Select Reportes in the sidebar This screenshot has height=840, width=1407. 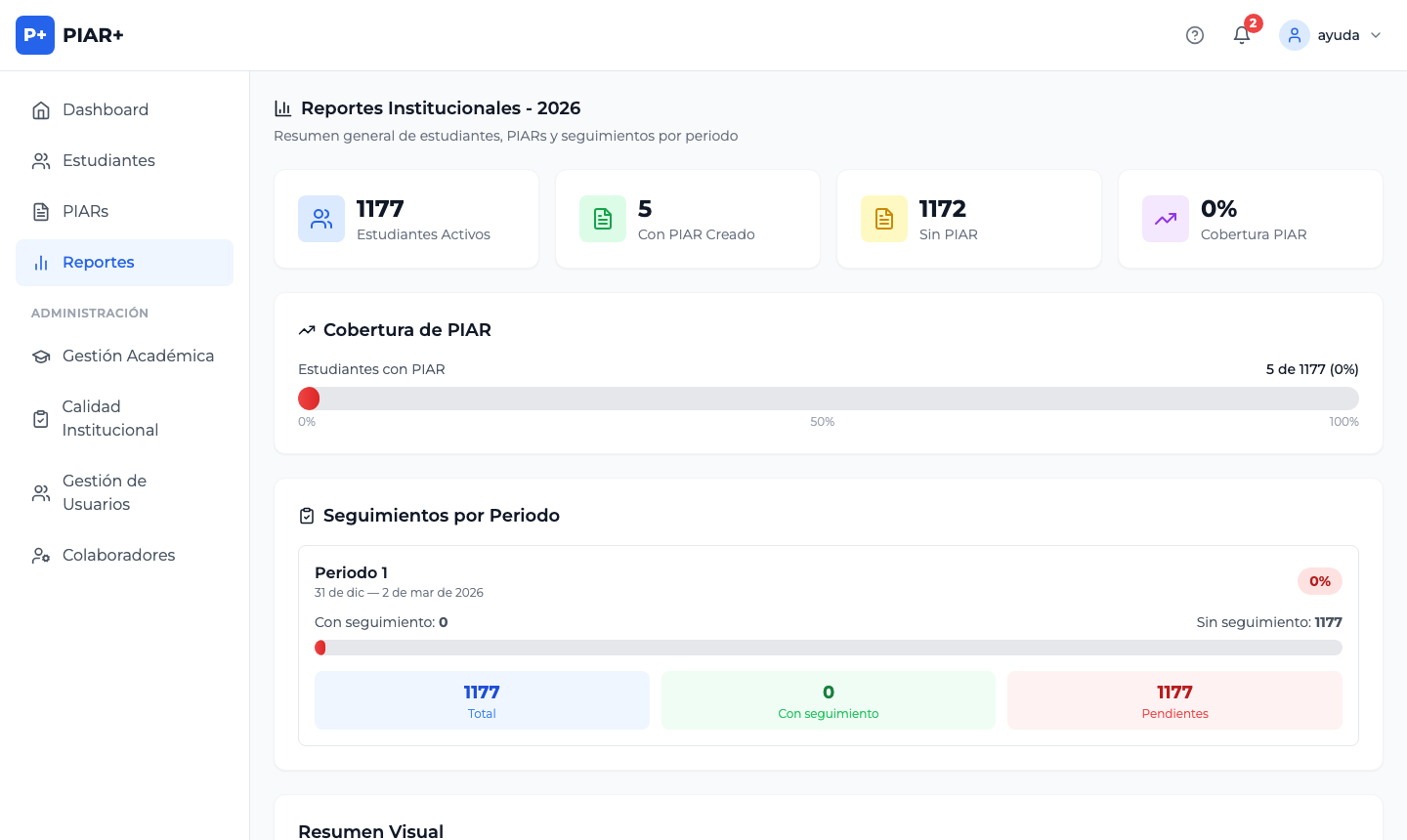[99, 262]
